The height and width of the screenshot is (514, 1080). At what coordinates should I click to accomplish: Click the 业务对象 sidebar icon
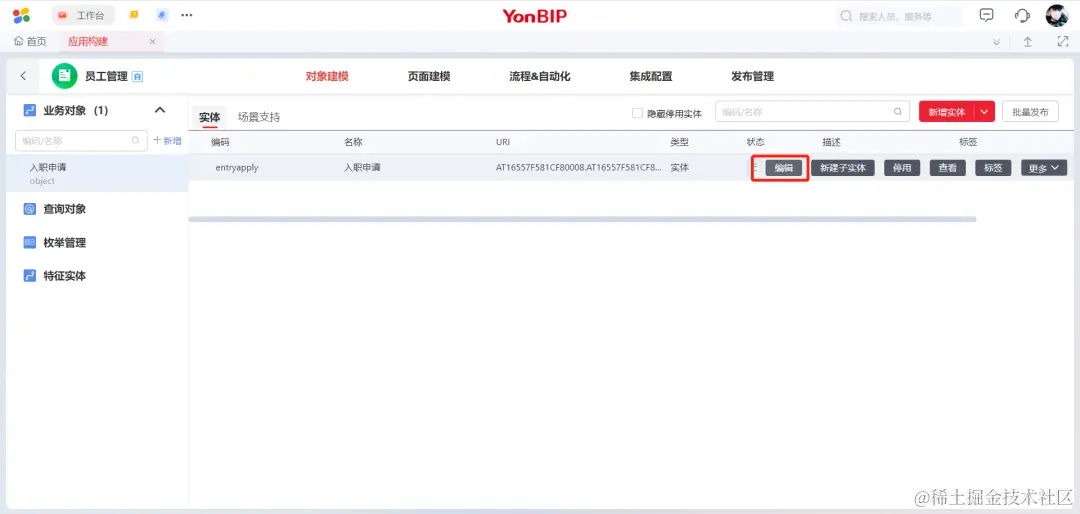pyautogui.click(x=29, y=110)
